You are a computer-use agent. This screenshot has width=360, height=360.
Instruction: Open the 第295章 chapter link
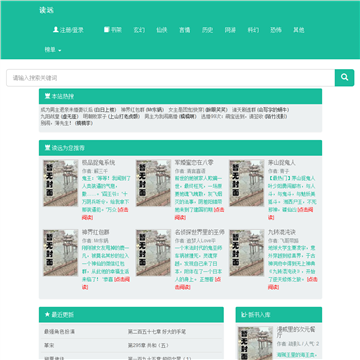point(148,345)
